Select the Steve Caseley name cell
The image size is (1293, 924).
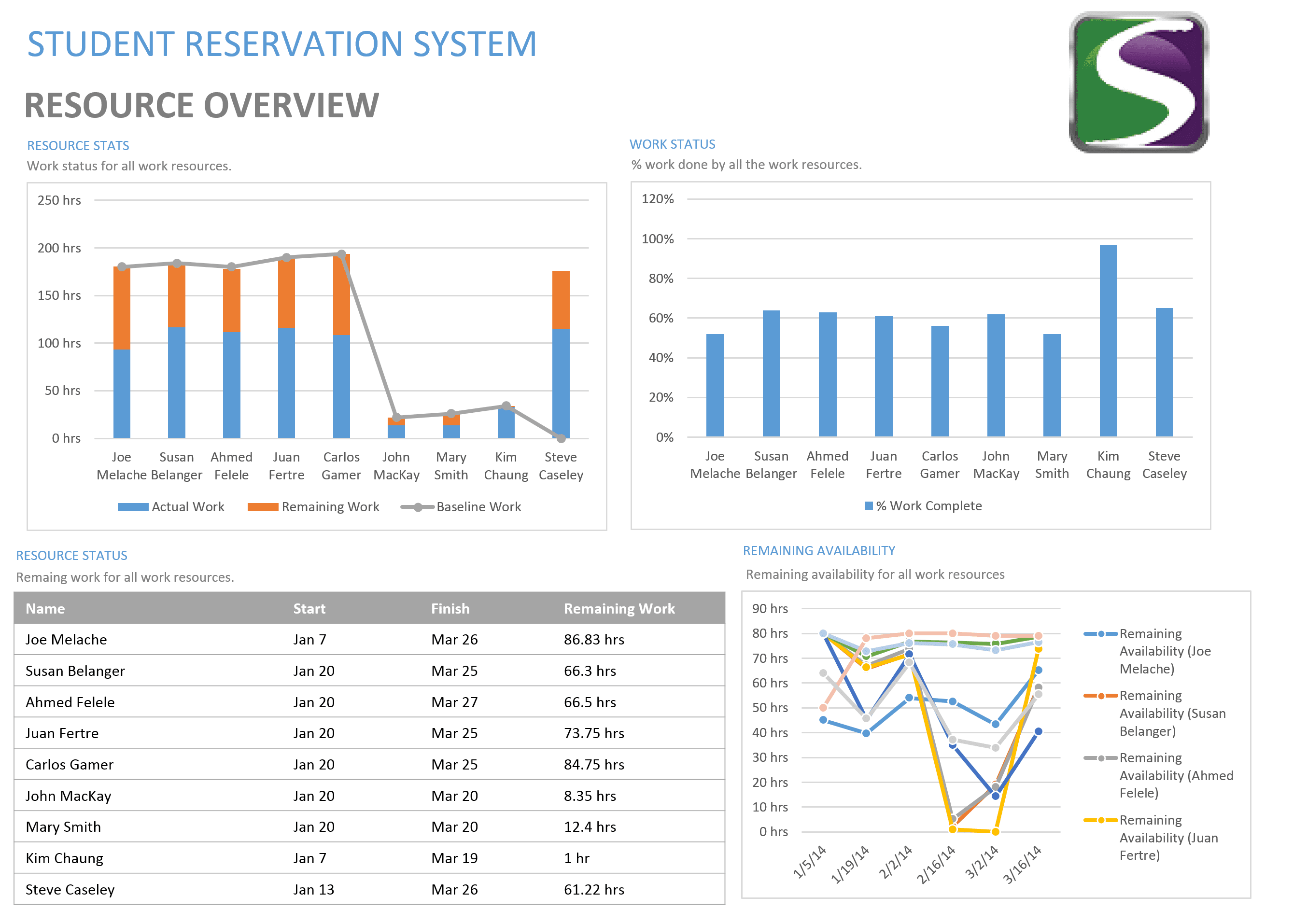70,889
